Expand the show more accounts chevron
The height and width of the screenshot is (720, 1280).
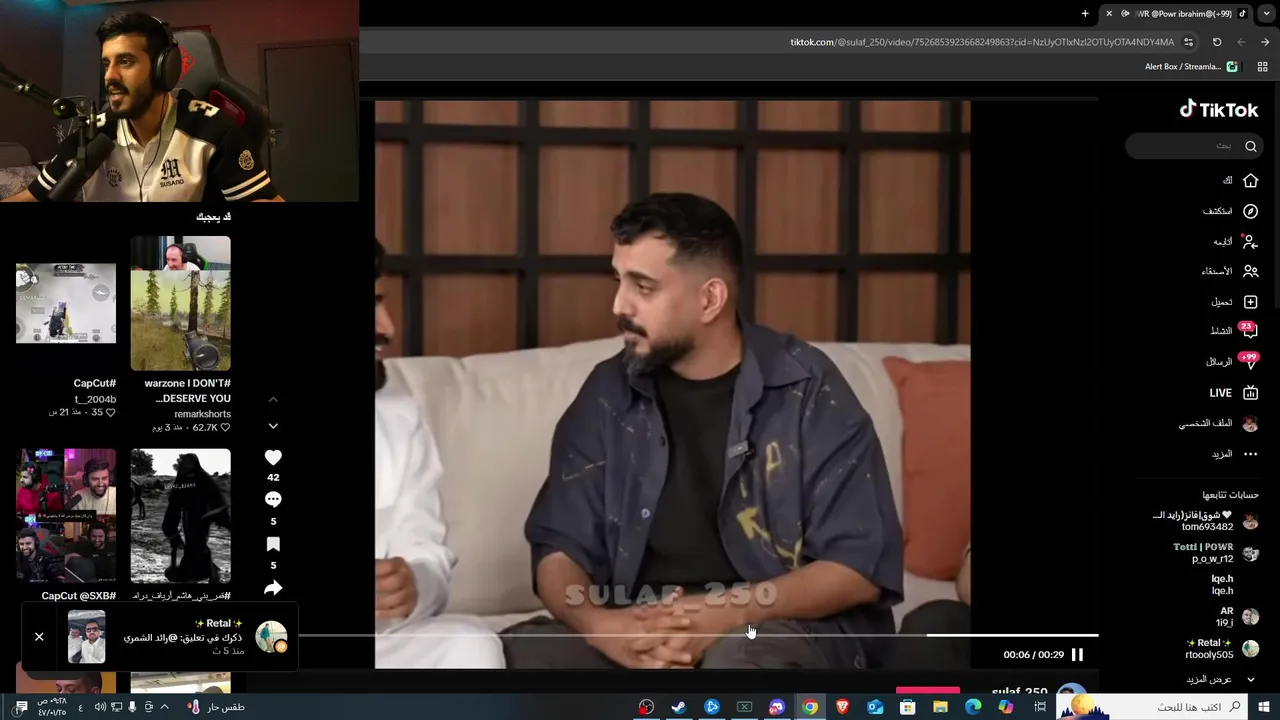(1250, 679)
